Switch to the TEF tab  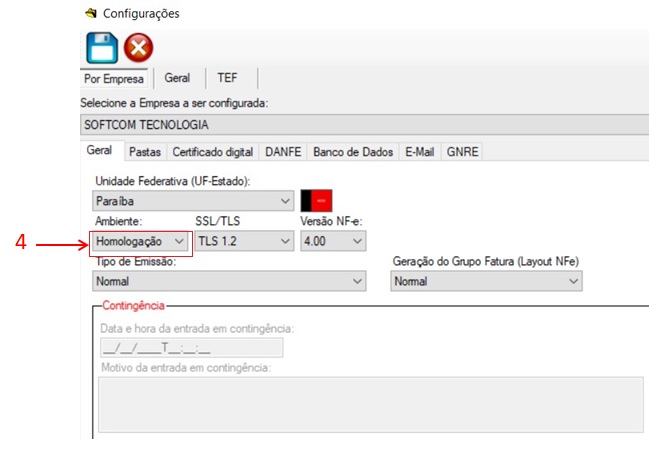point(227,78)
